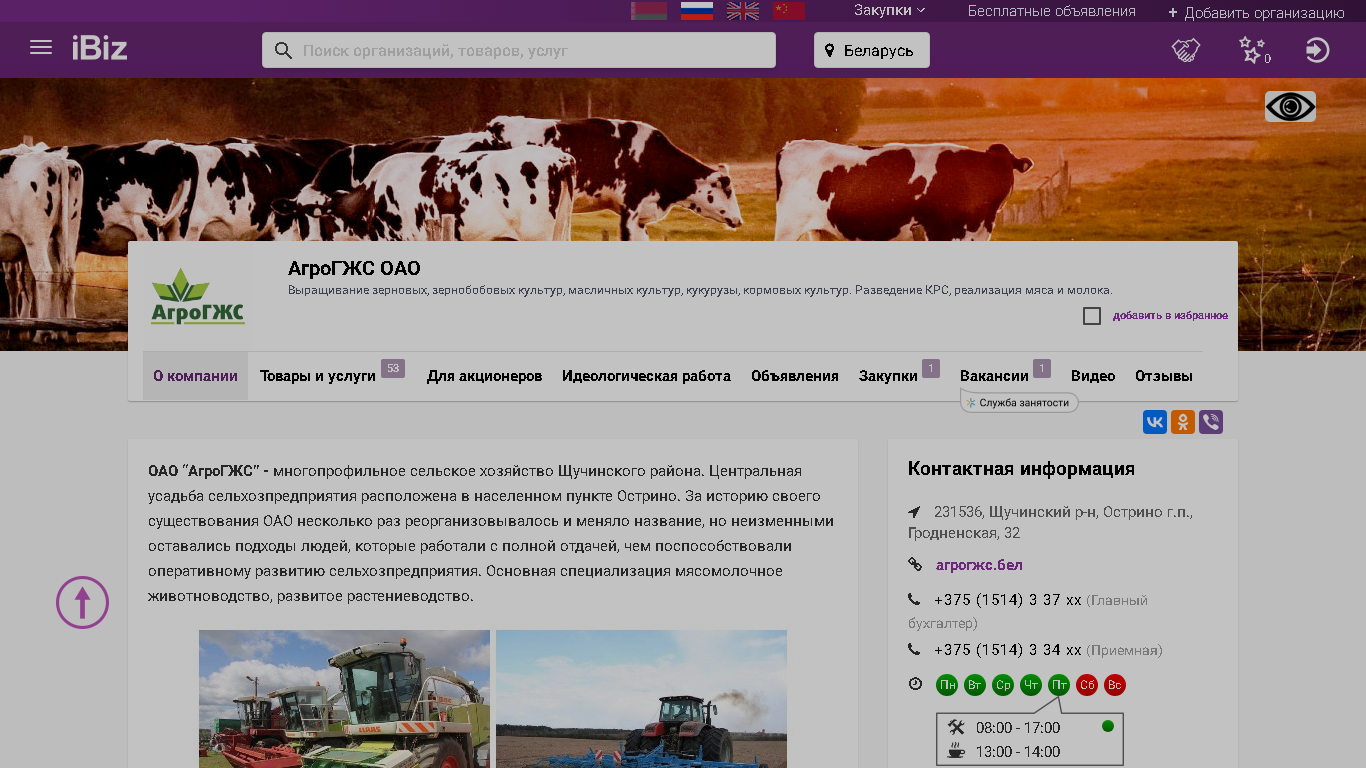Viewport: 1366px width, 768px height.
Task: Reveal phone +375 (1514) 3 37 xx
Action: [1008, 600]
